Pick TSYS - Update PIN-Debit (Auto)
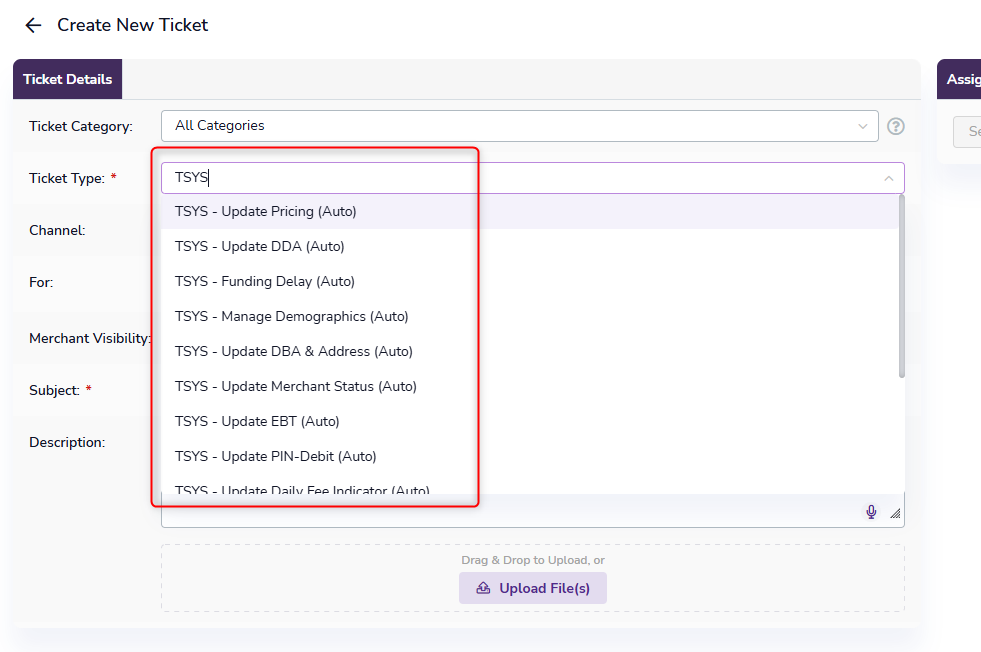The height and width of the screenshot is (652, 981). (275, 456)
